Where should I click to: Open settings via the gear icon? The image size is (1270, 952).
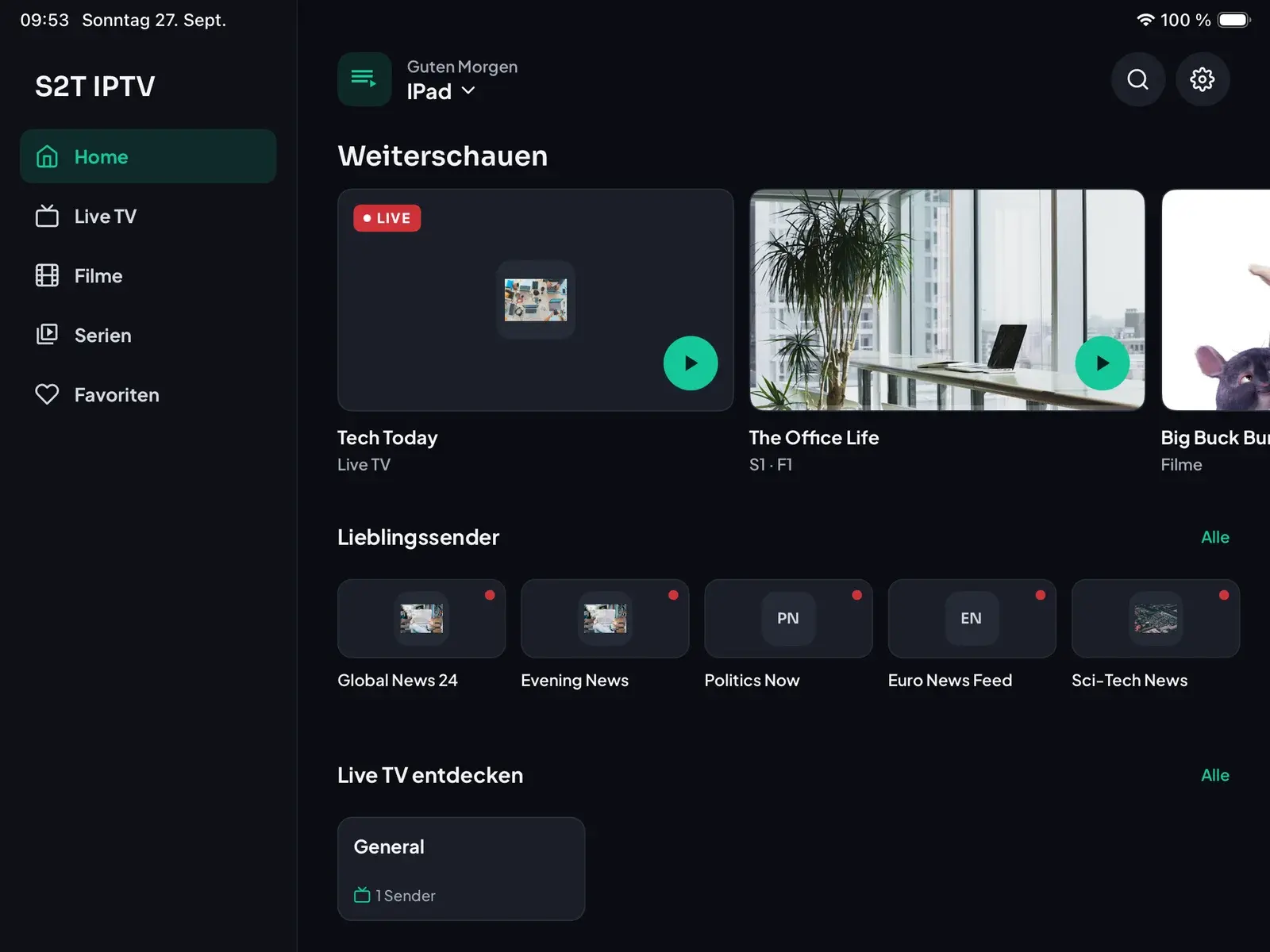tap(1202, 79)
